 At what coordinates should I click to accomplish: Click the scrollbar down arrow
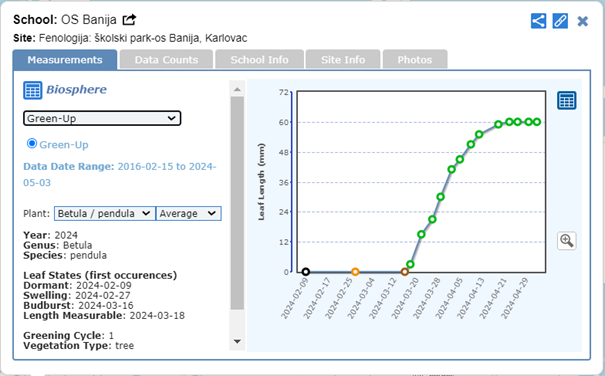click(237, 341)
